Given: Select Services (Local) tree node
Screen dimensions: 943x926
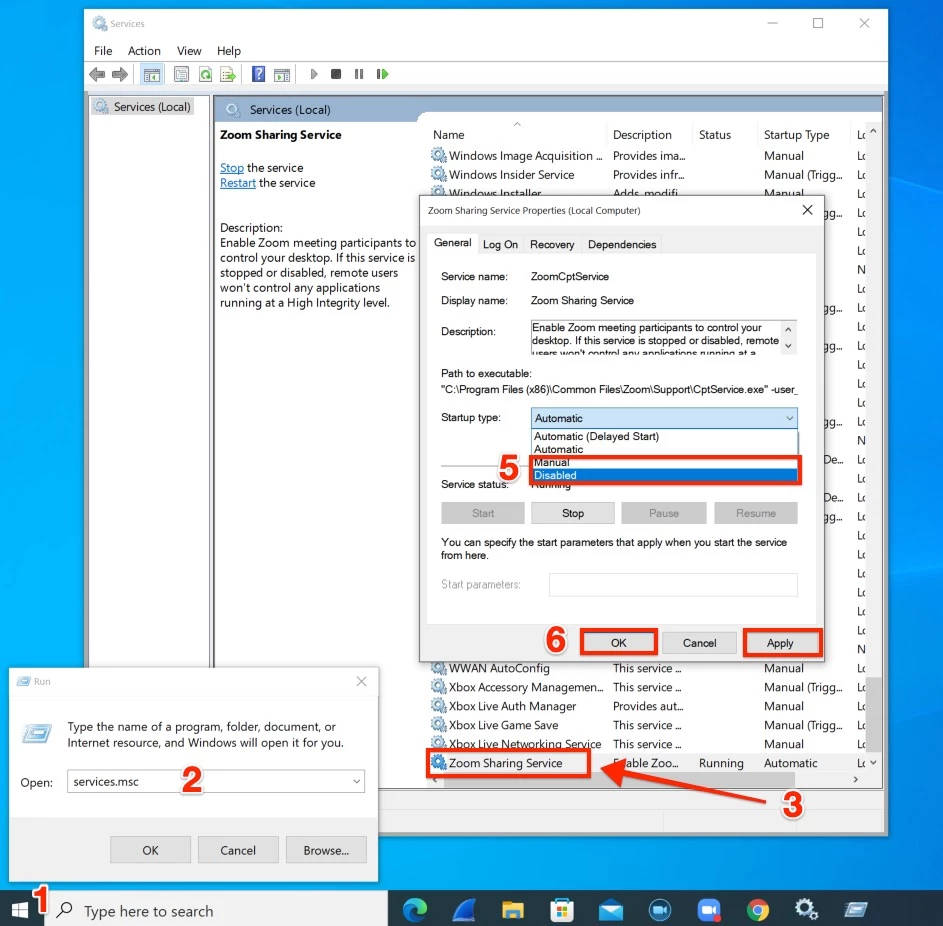Looking at the screenshot, I should tap(143, 106).
